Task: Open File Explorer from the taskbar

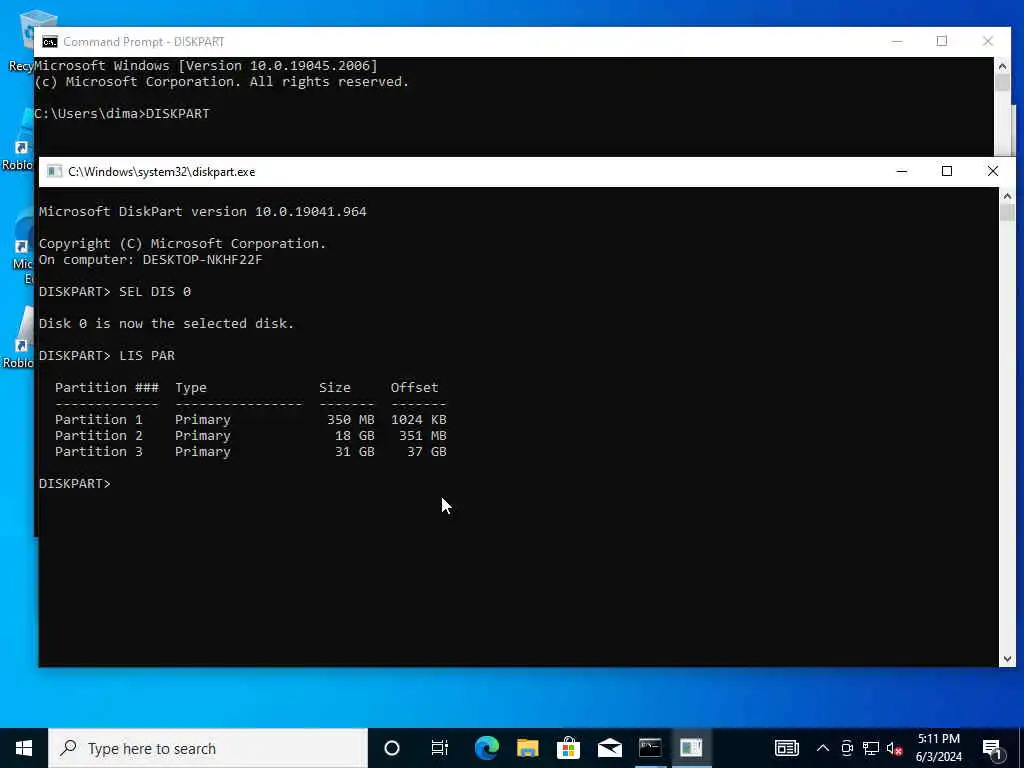Action: (528, 748)
